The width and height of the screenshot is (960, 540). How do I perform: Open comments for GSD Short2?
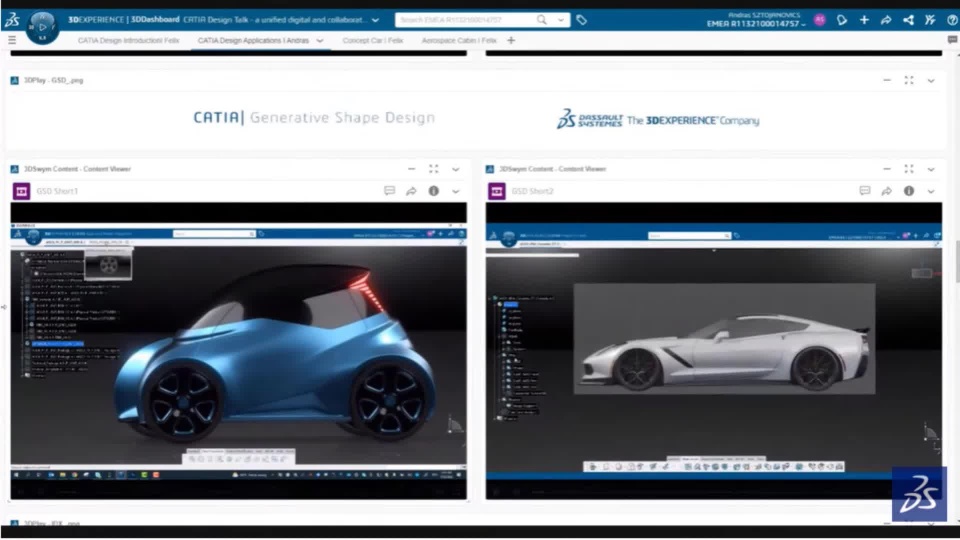[x=864, y=191]
